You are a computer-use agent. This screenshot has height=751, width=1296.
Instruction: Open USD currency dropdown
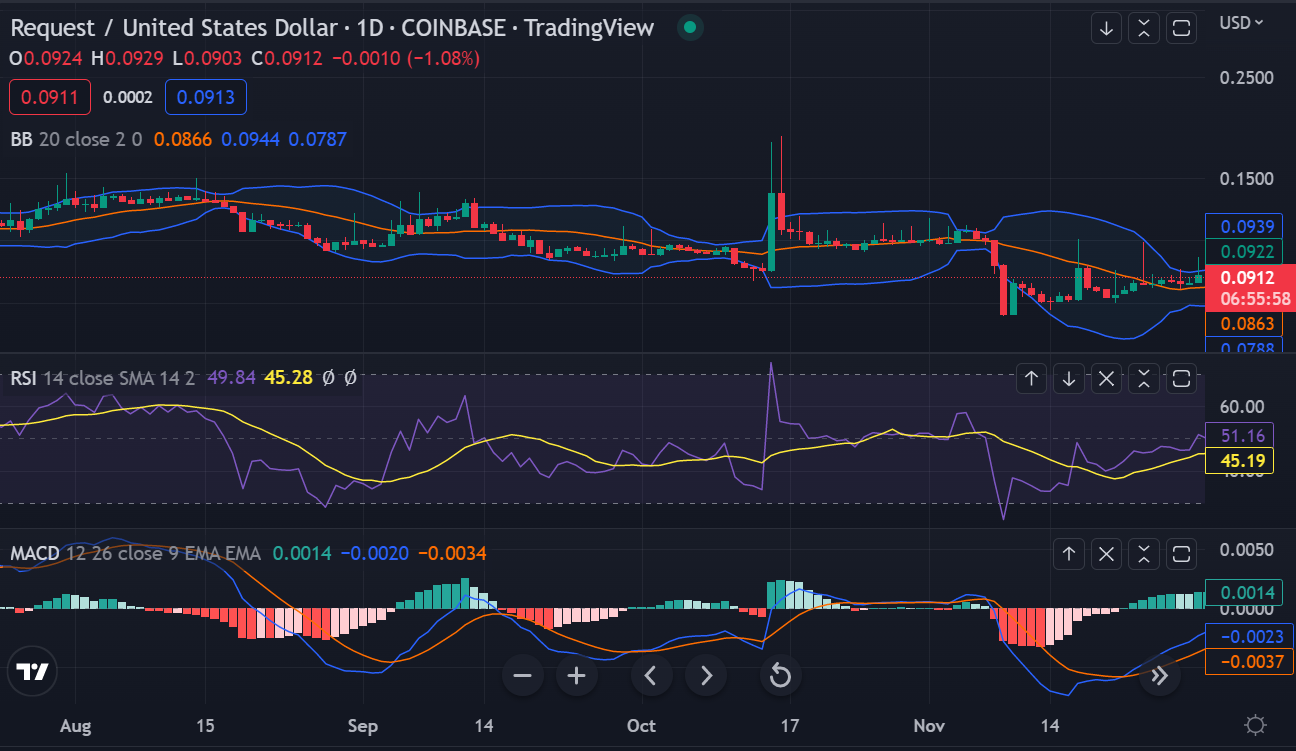click(x=1242, y=21)
